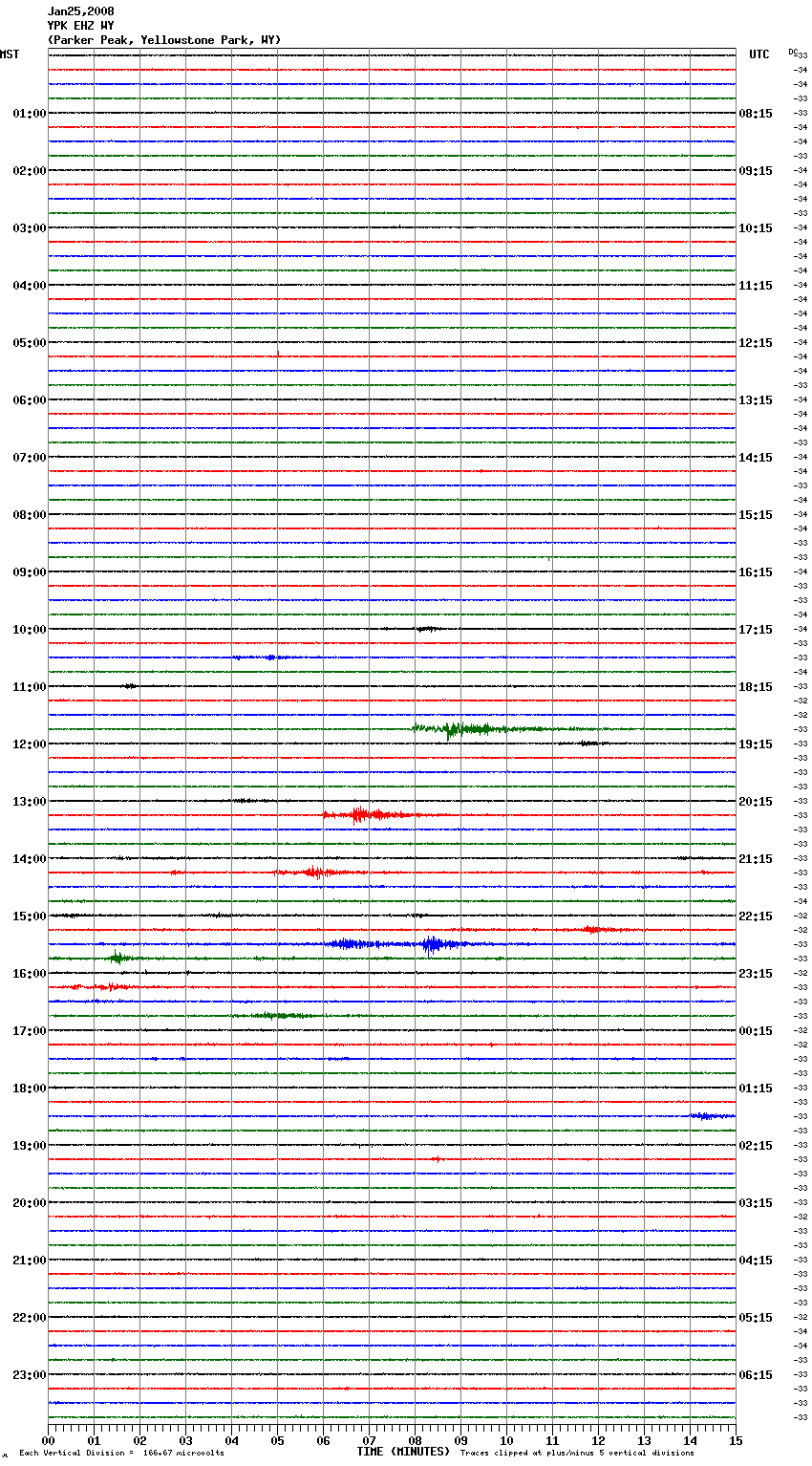Click the DC column header at top right
This screenshot has height=1466, width=812.
point(793,52)
